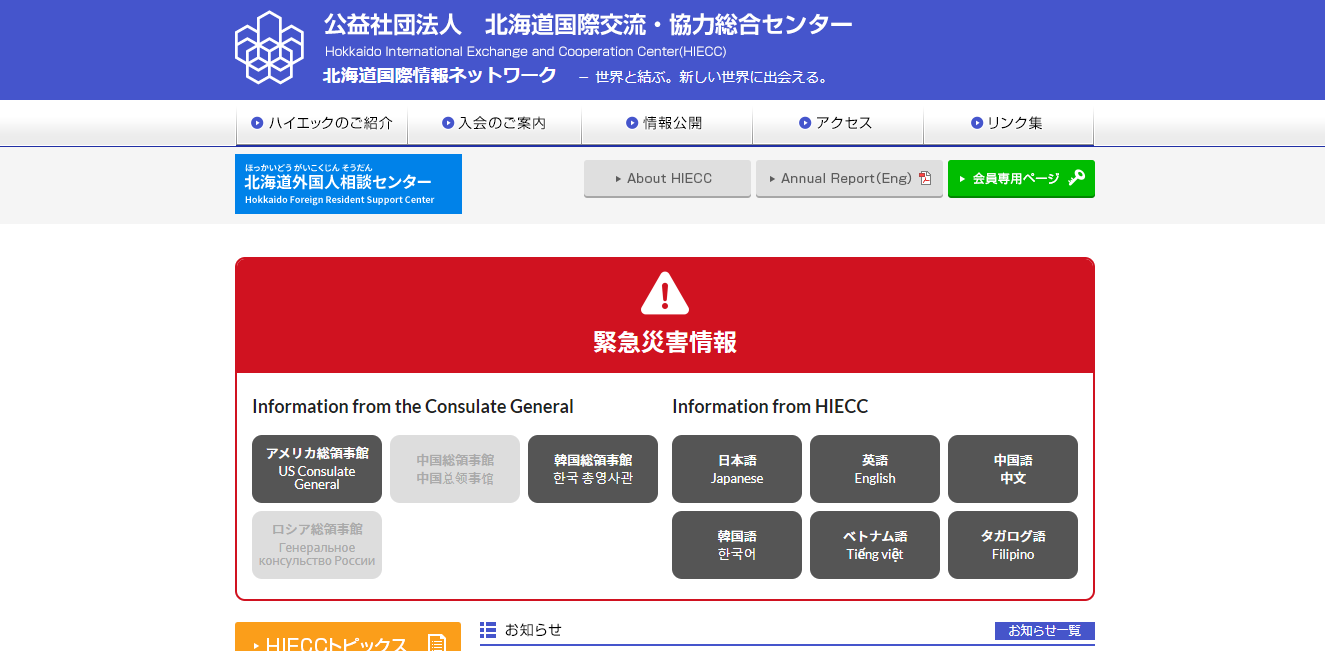Open HIECCトピックス orange banner
Viewport: 1325px width, 651px height.
coord(348,637)
